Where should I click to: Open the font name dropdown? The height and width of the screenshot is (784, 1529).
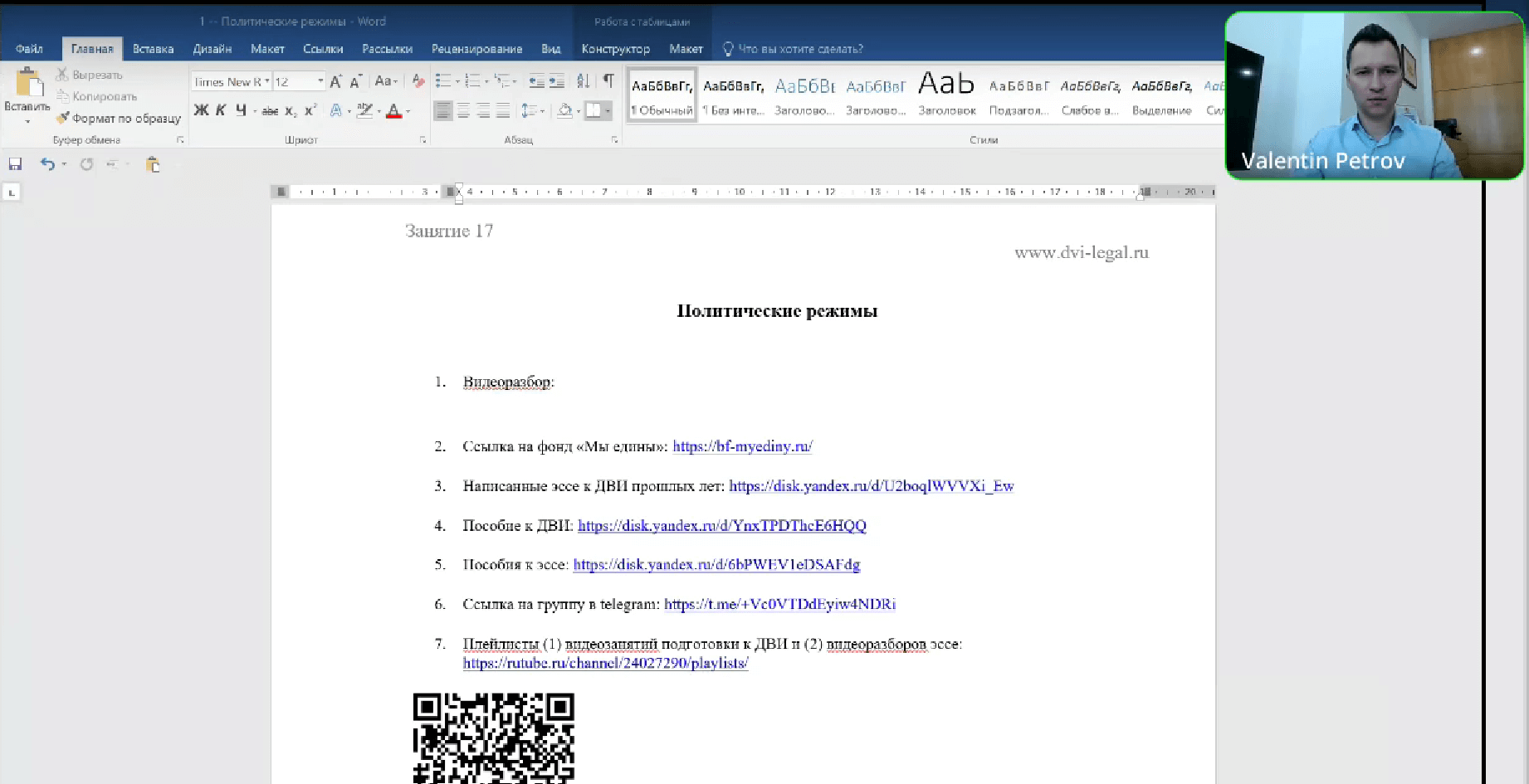click(x=266, y=81)
